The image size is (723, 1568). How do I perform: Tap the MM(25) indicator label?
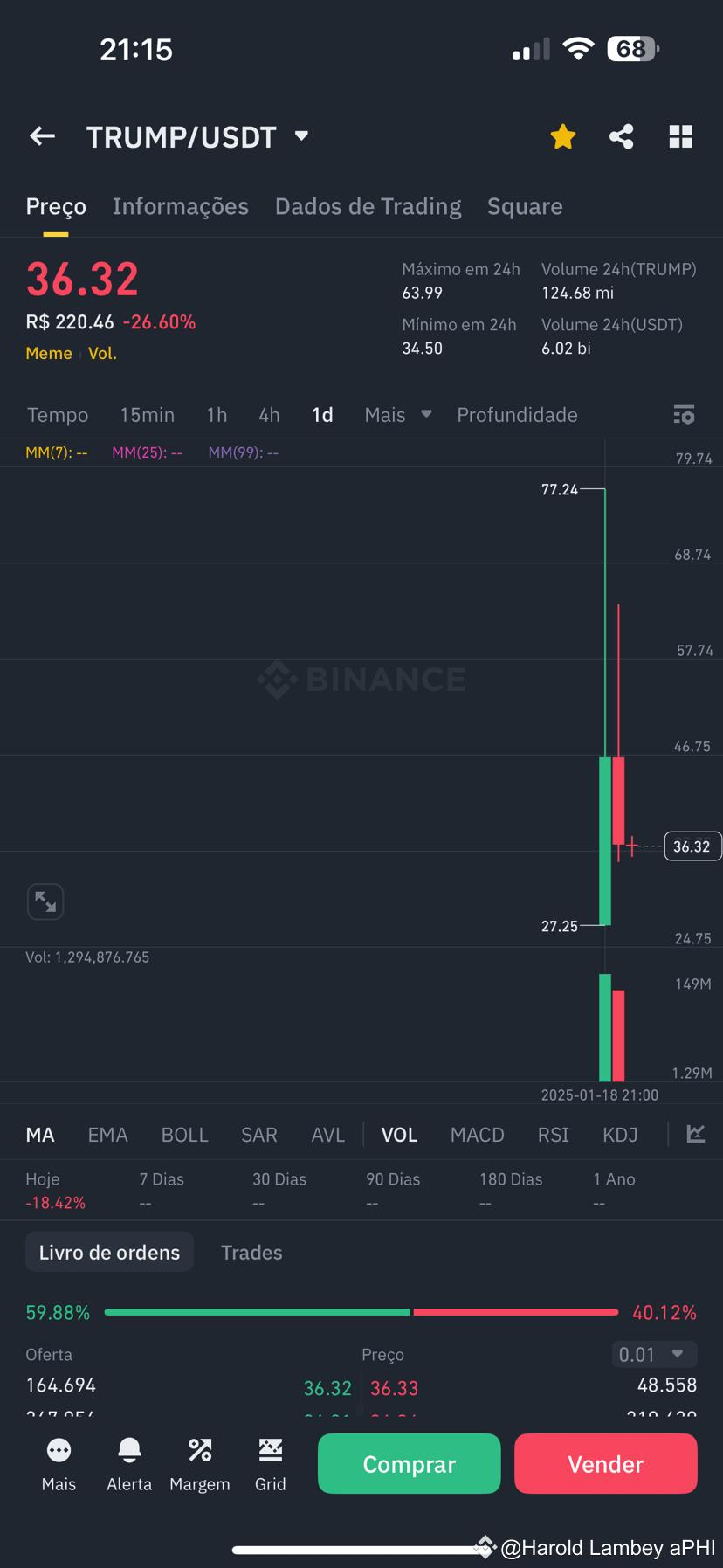click(x=148, y=452)
